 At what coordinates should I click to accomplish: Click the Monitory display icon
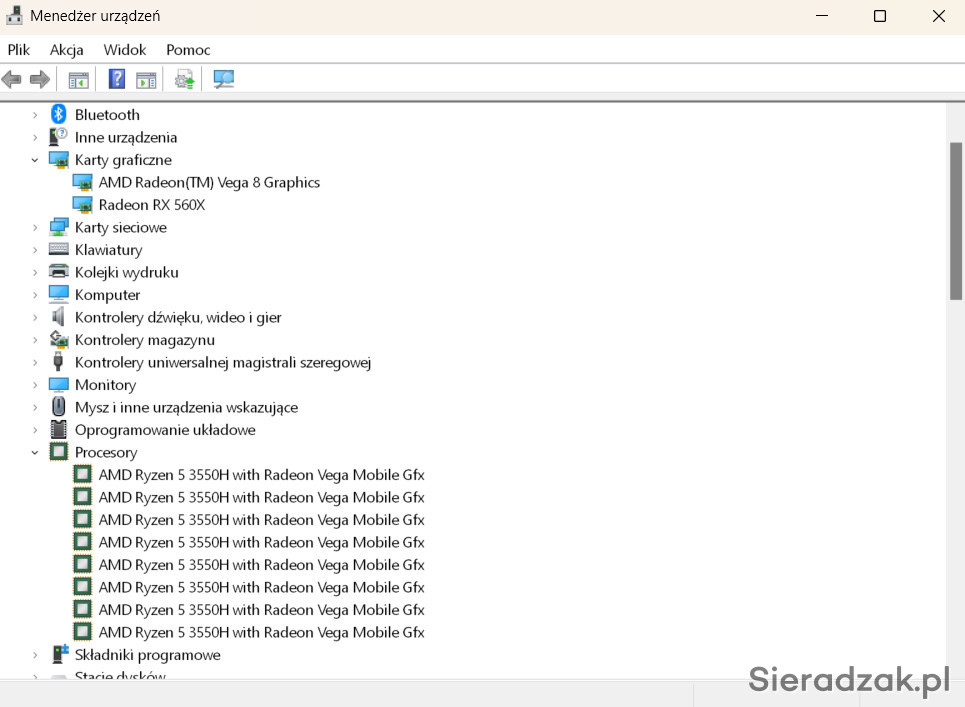(x=58, y=385)
